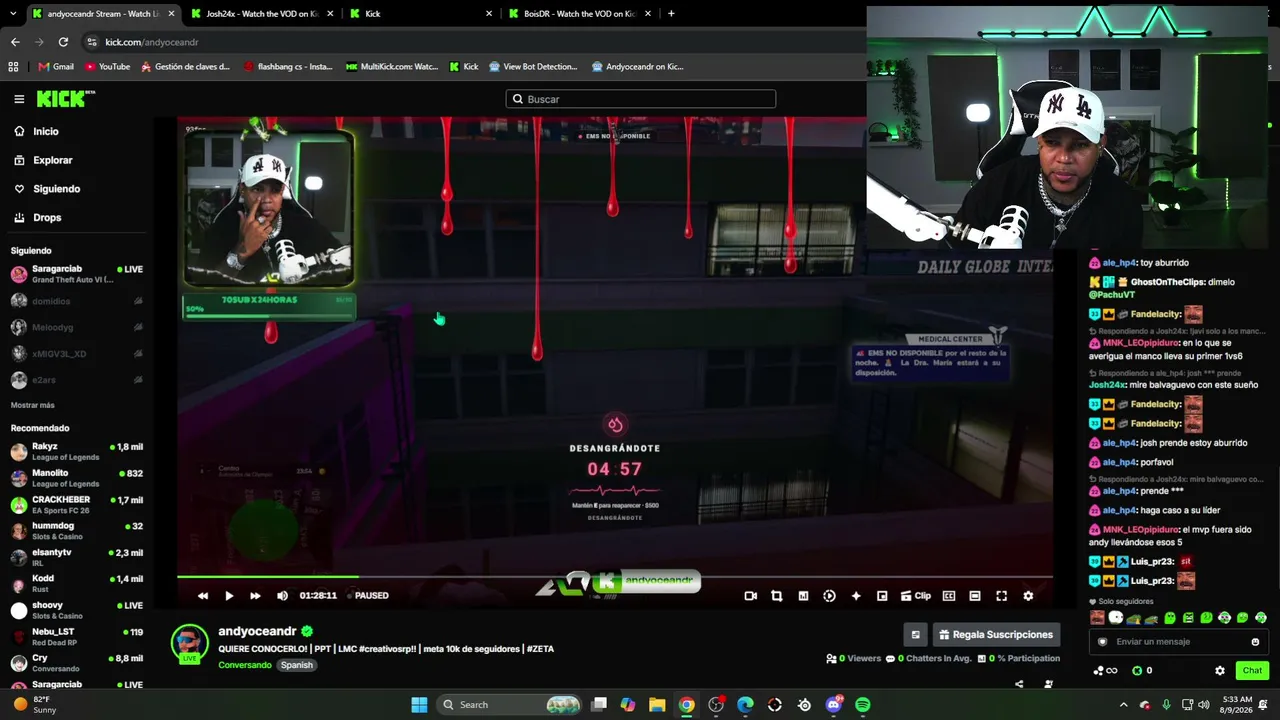Open the MultiKick.com bookmark
The height and width of the screenshot is (720, 1280).
pyautogui.click(x=392, y=67)
